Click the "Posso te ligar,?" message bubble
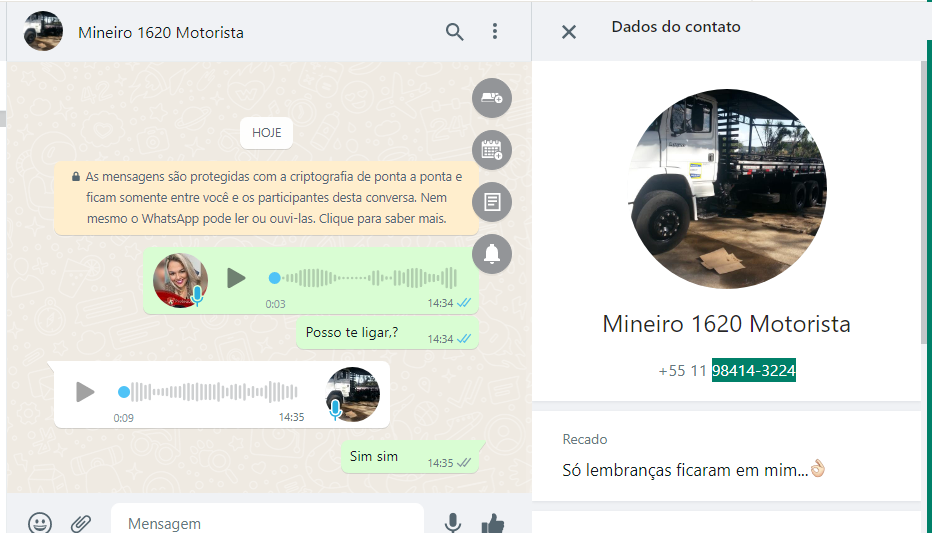The width and height of the screenshot is (932, 533). (x=352, y=333)
